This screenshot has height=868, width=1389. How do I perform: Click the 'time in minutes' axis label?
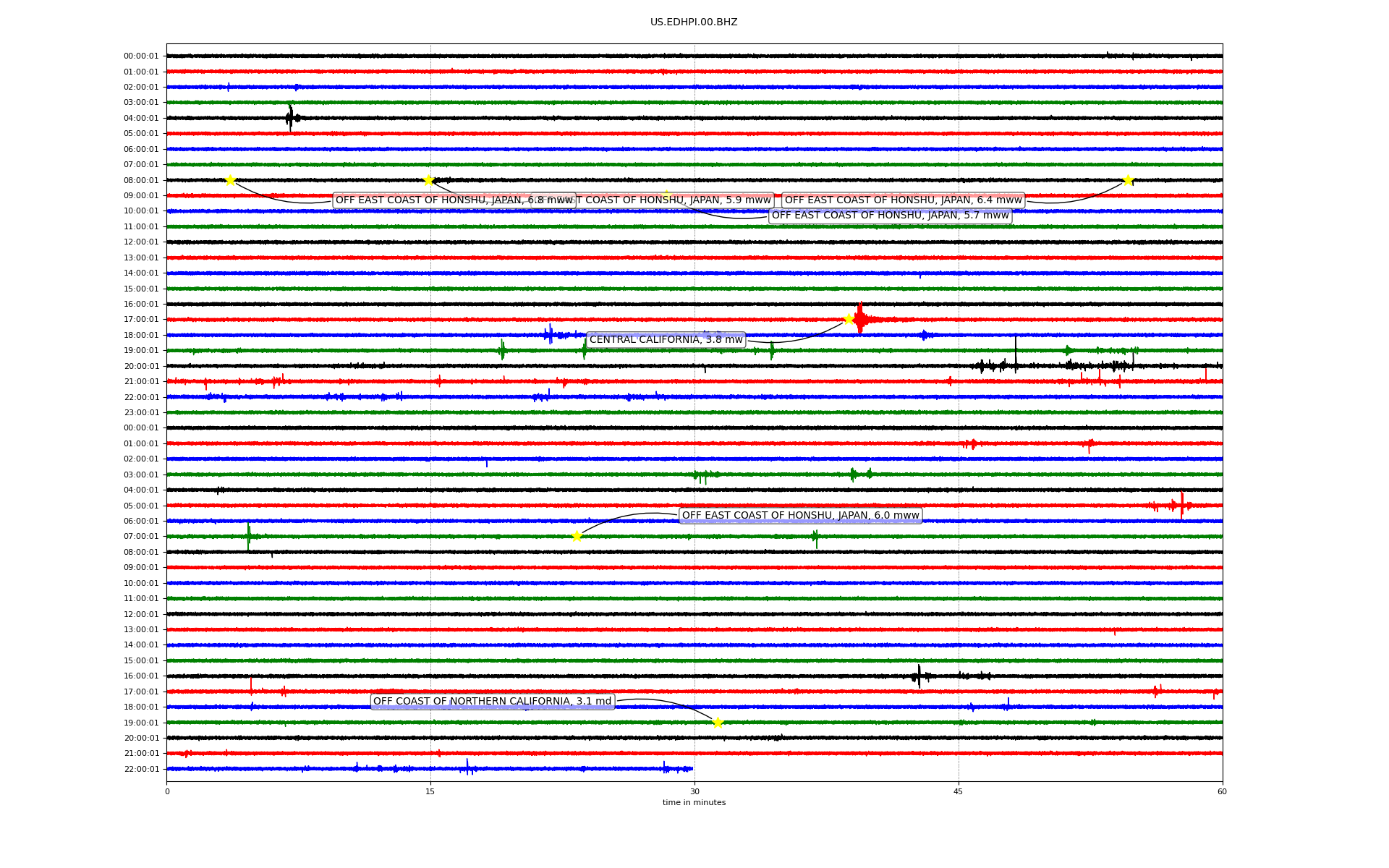pos(694,803)
